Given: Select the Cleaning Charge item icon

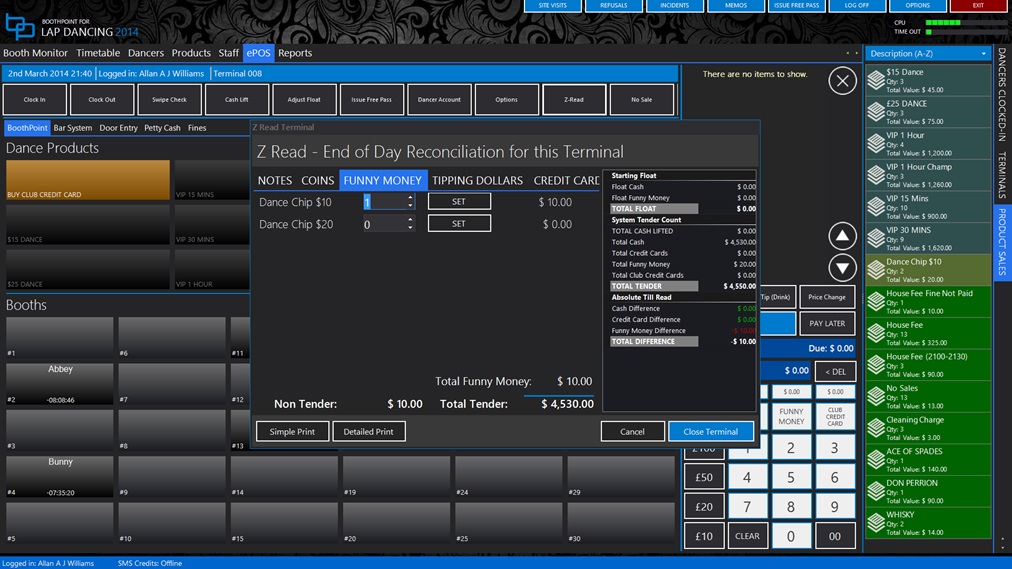Looking at the screenshot, I should pos(876,428).
